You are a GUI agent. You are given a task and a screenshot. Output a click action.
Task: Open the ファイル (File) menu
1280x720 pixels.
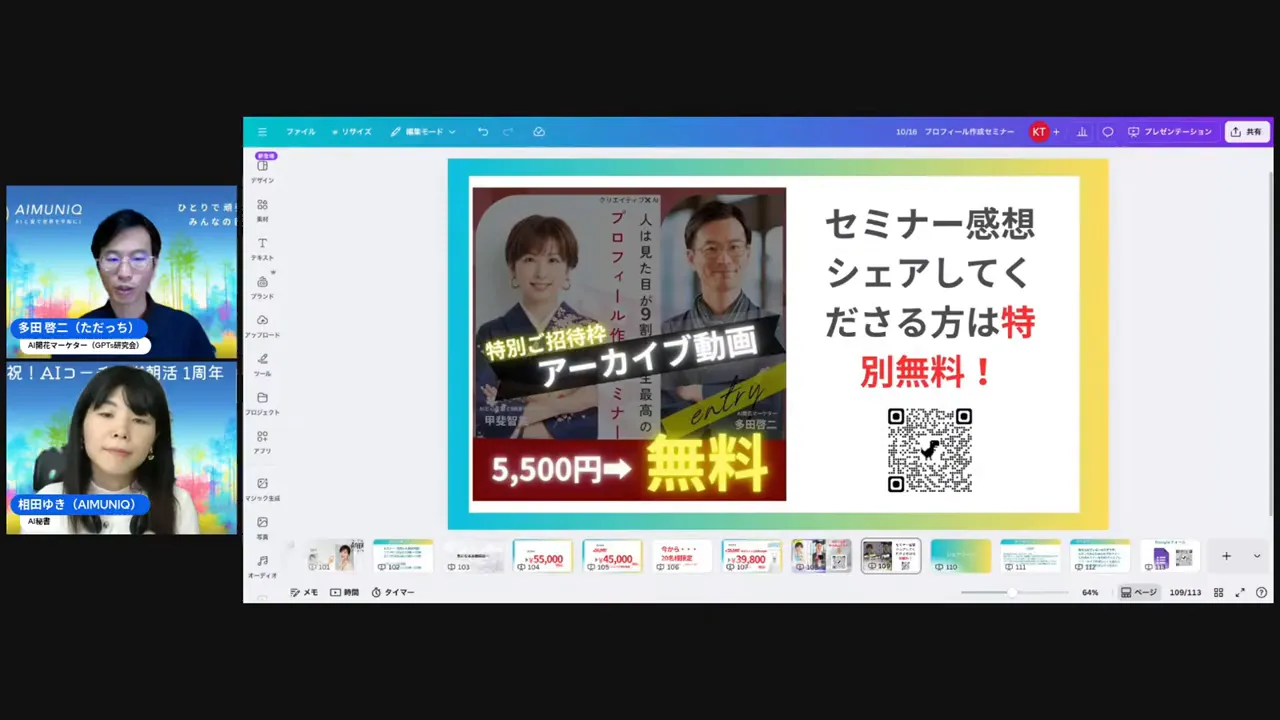(300, 132)
